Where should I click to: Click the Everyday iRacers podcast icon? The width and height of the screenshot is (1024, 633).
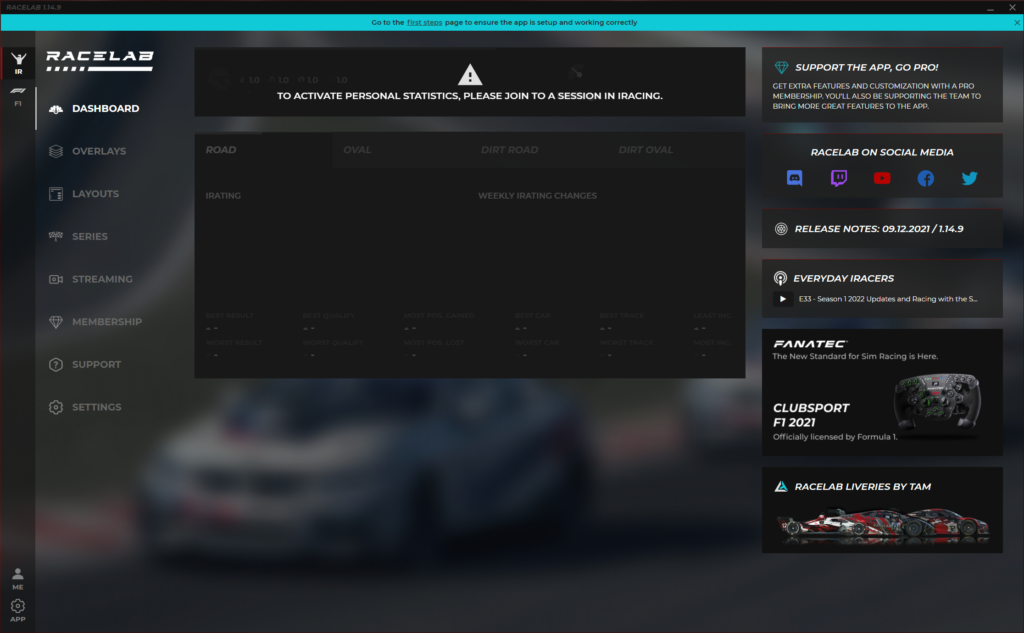coord(780,278)
